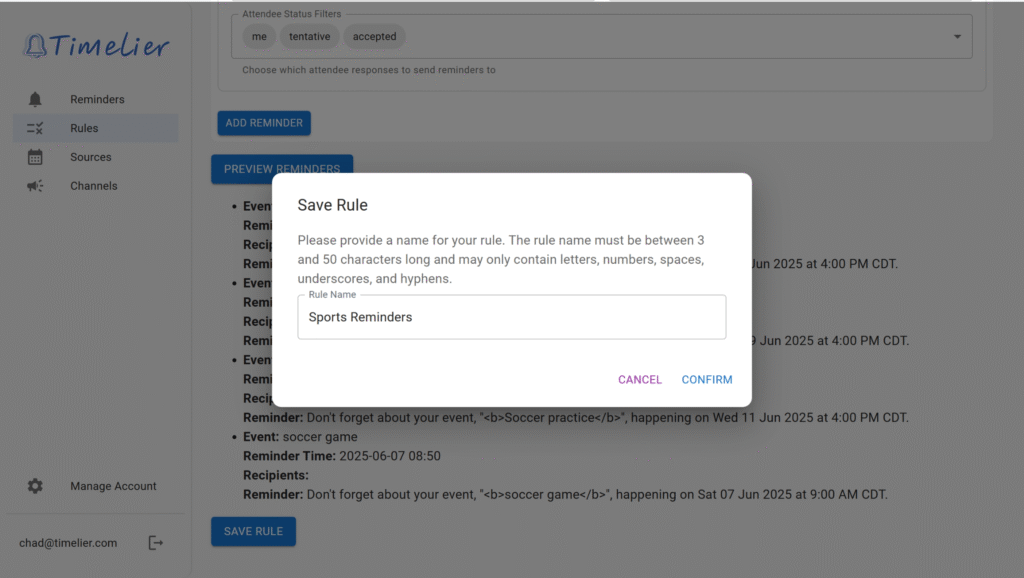Select the "me" status chip
Image resolution: width=1024 pixels, height=578 pixels.
click(259, 37)
